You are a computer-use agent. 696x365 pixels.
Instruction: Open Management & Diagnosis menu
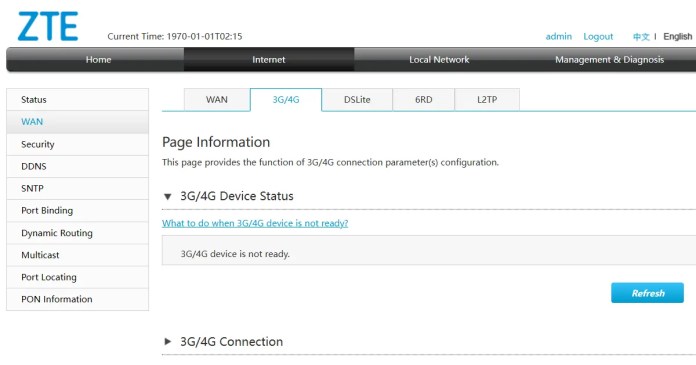click(x=609, y=60)
